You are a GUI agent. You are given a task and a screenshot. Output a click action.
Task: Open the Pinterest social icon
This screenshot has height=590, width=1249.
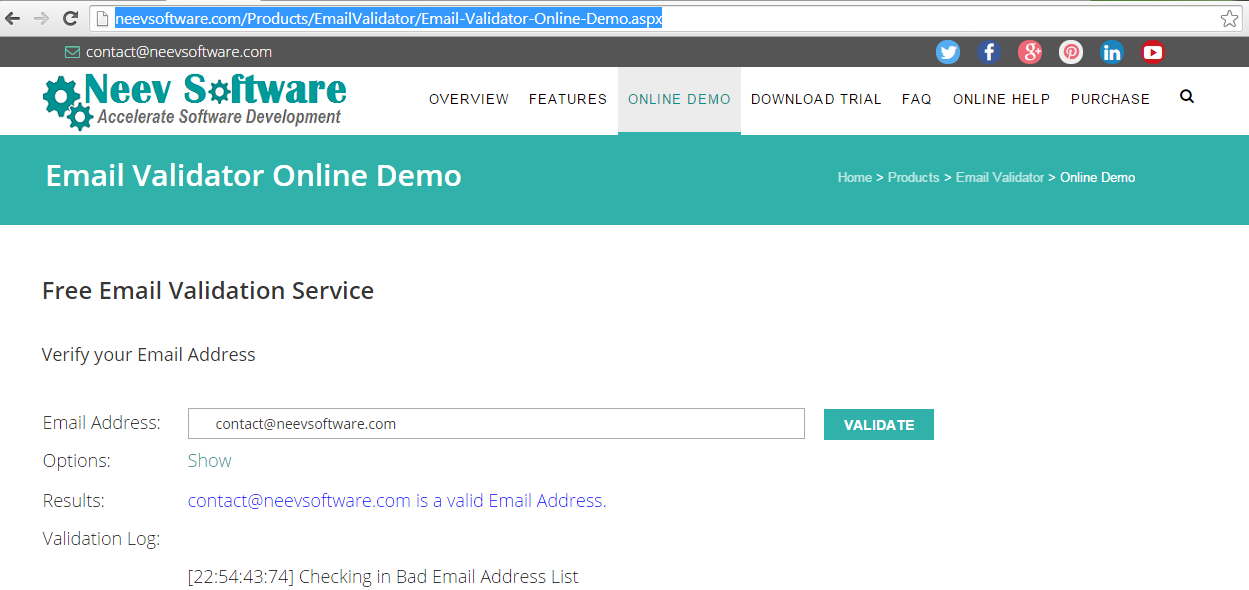point(1071,52)
